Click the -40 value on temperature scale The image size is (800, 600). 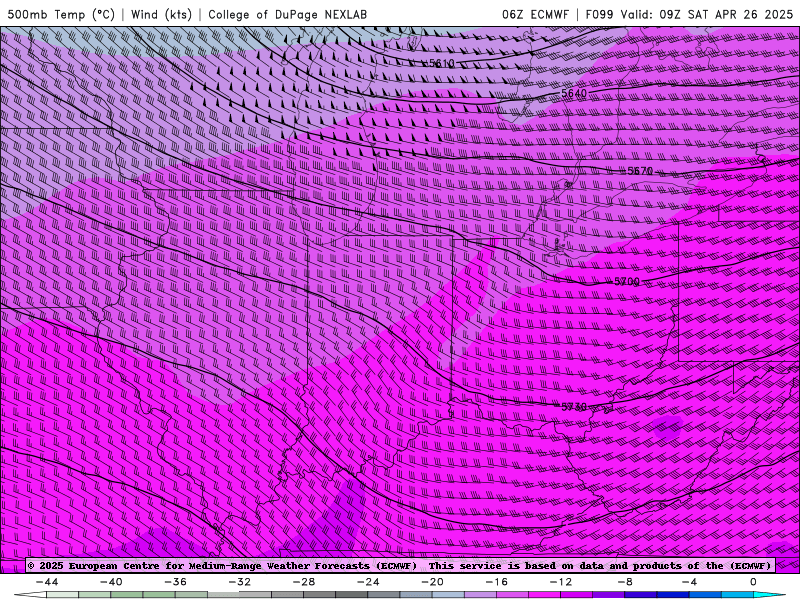[111, 582]
